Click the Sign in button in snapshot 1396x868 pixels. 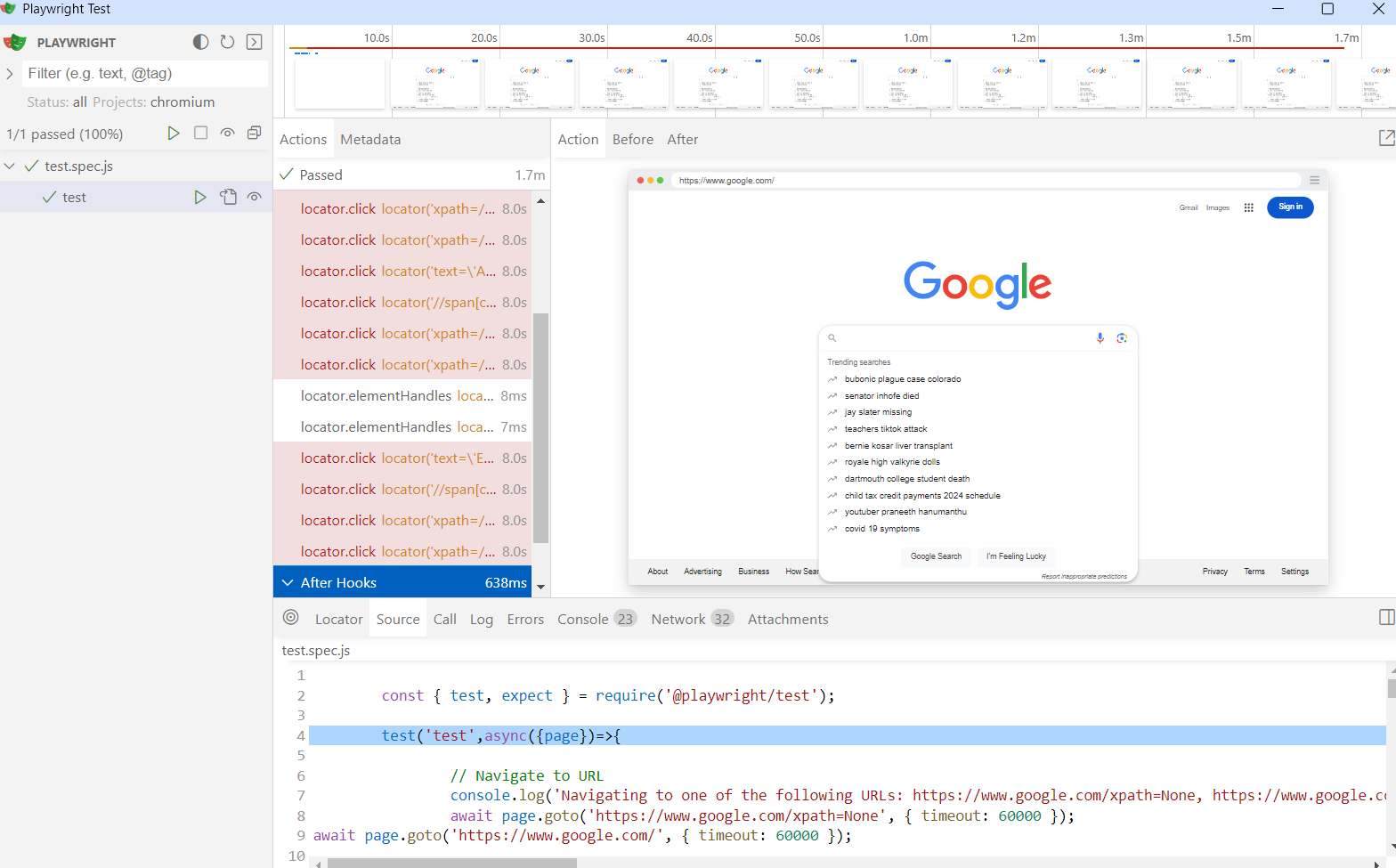pyautogui.click(x=1290, y=207)
